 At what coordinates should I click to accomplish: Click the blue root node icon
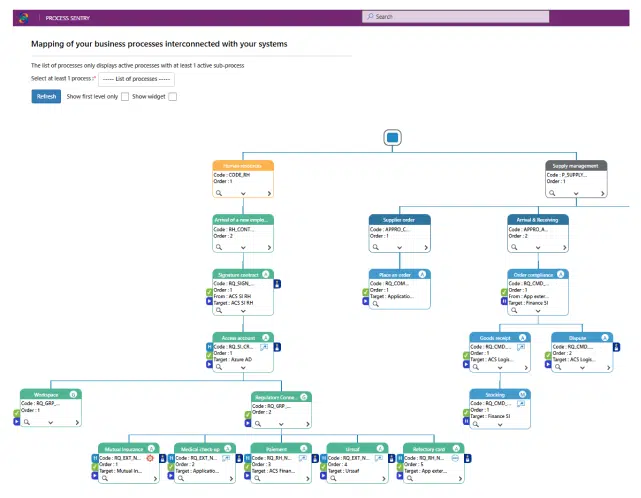click(x=393, y=137)
